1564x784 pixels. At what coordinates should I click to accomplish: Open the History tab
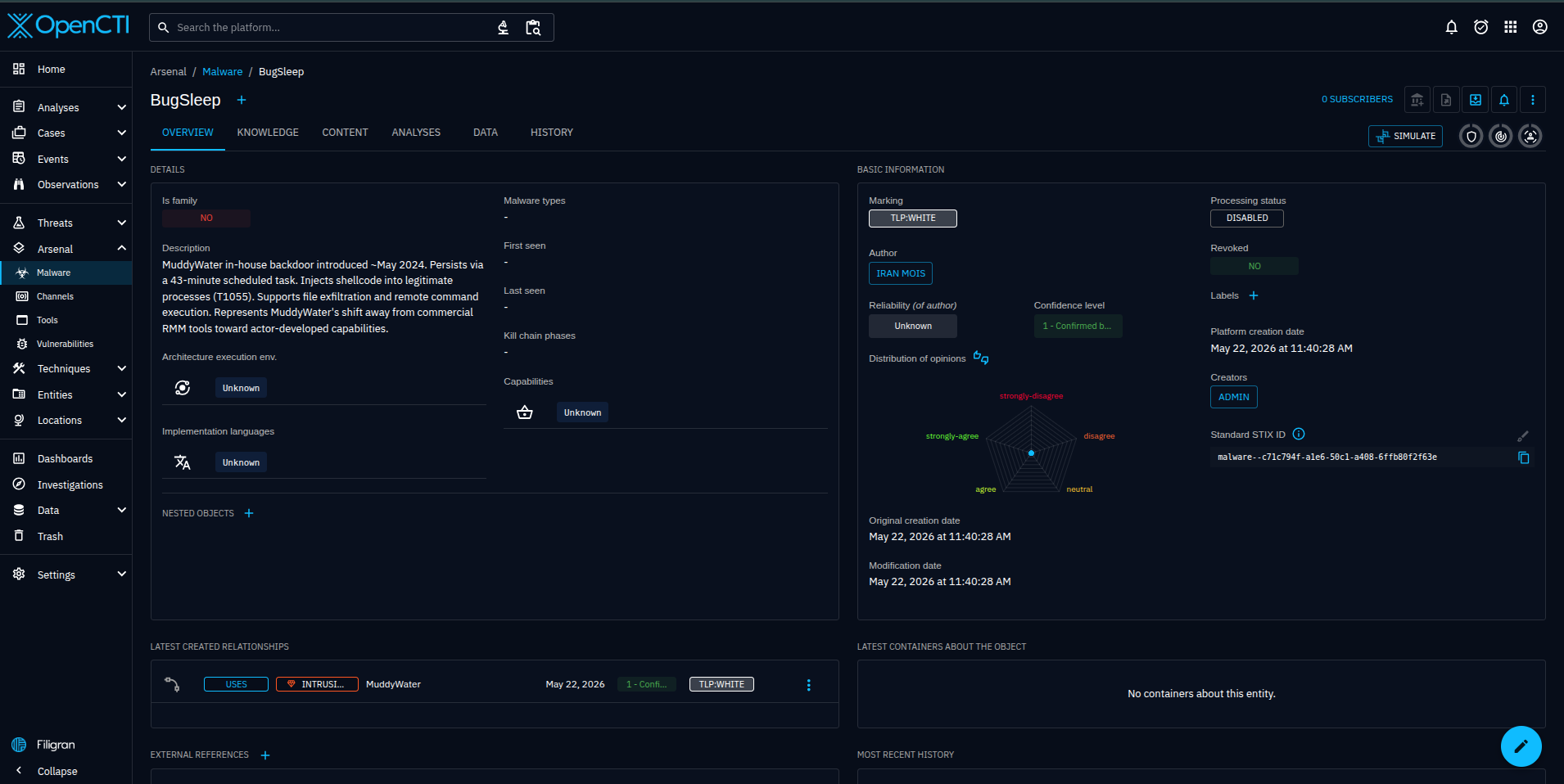(552, 133)
